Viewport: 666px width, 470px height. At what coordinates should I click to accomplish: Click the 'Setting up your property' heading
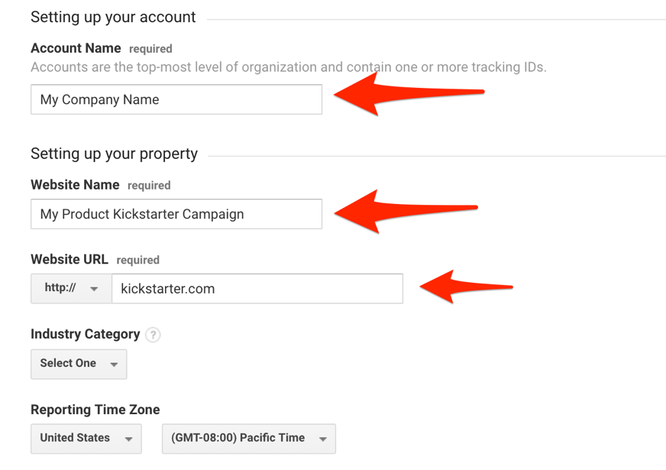pyautogui.click(x=114, y=154)
